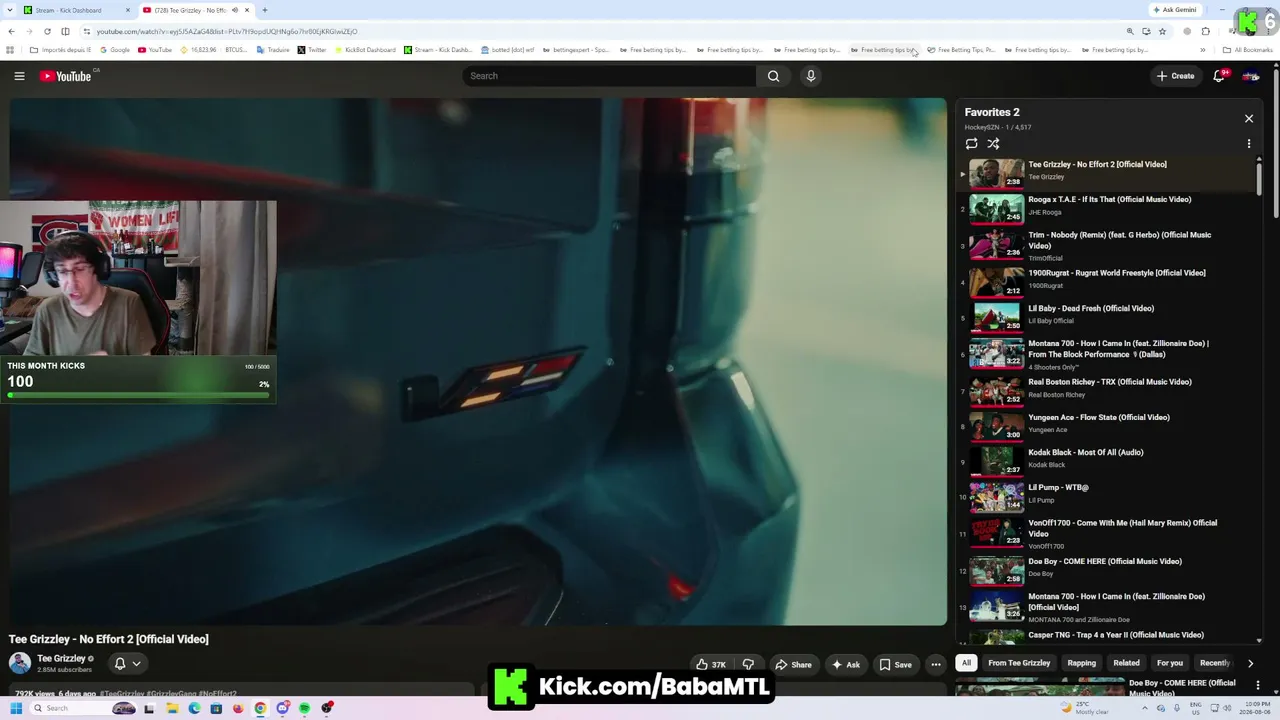Open the notification bell dropdown for Tee Grizzley

pos(127,663)
